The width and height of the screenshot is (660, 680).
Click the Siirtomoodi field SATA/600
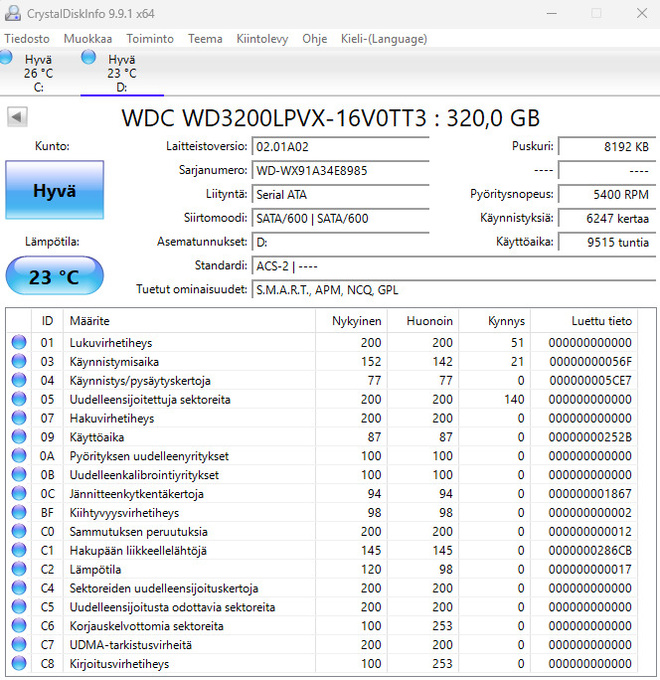point(340,218)
